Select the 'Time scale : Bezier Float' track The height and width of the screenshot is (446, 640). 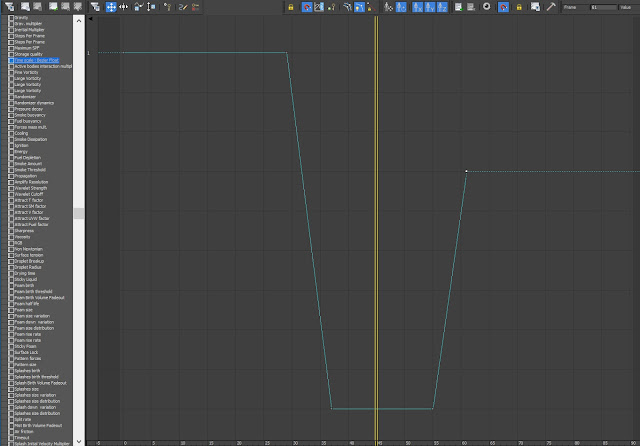coord(36,60)
